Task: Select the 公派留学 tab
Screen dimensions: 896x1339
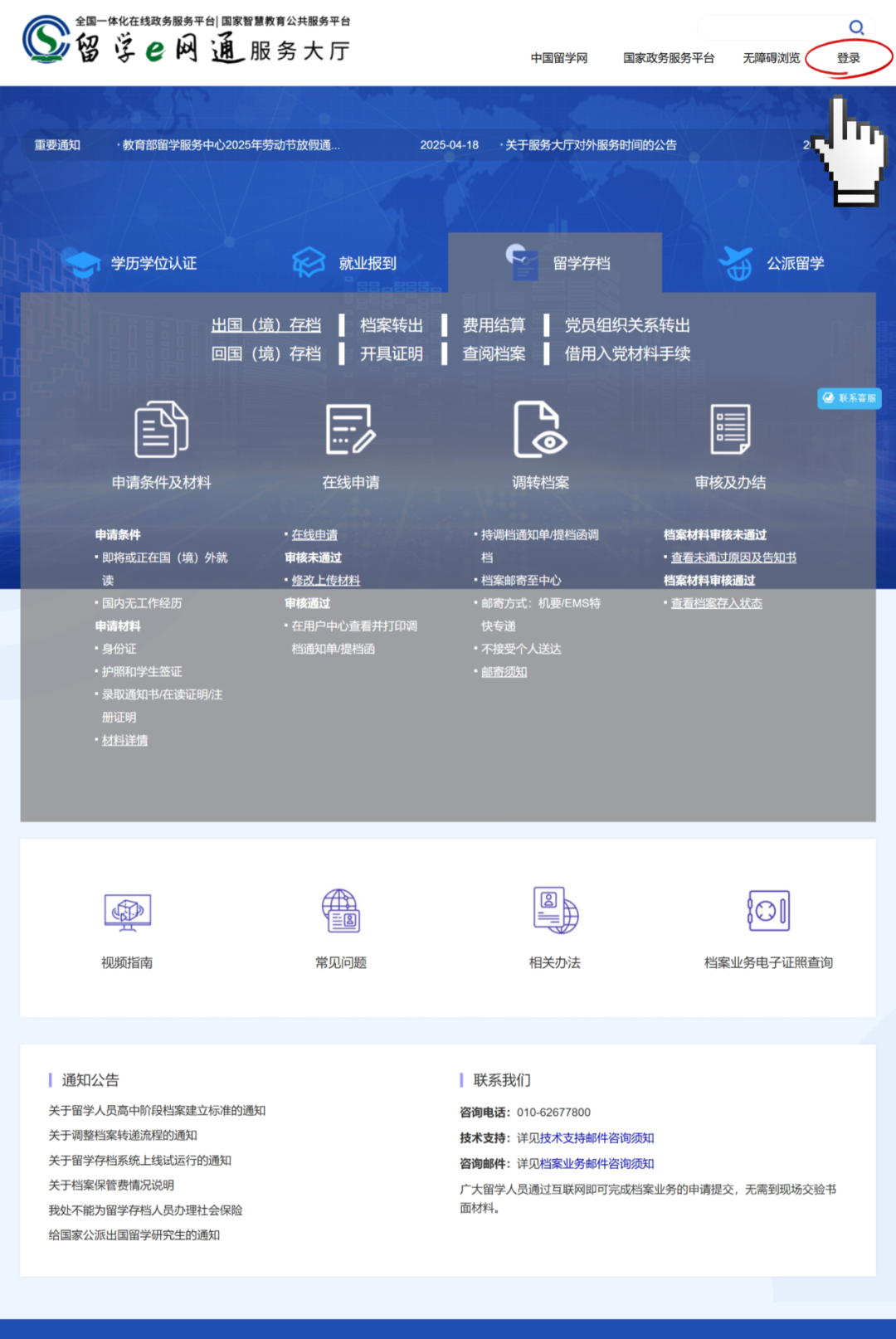Action: pyautogui.click(x=772, y=263)
